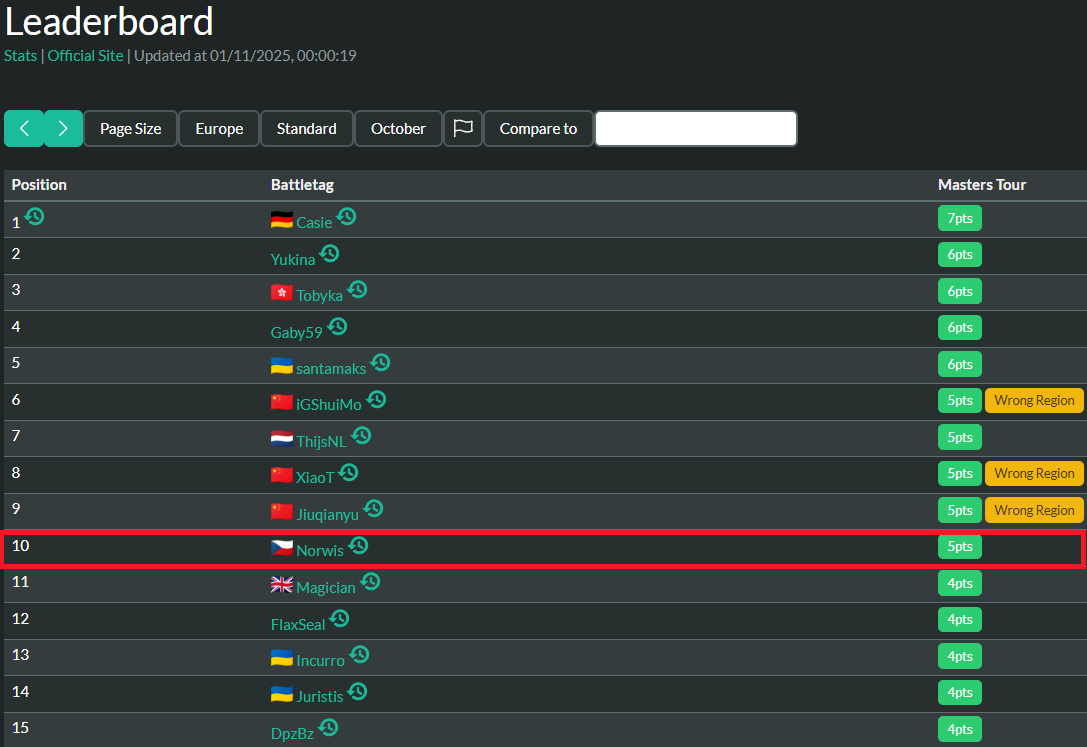Image resolution: width=1087 pixels, height=747 pixels.
Task: Click ThijsNL's 5pts badge
Action: 959,437
